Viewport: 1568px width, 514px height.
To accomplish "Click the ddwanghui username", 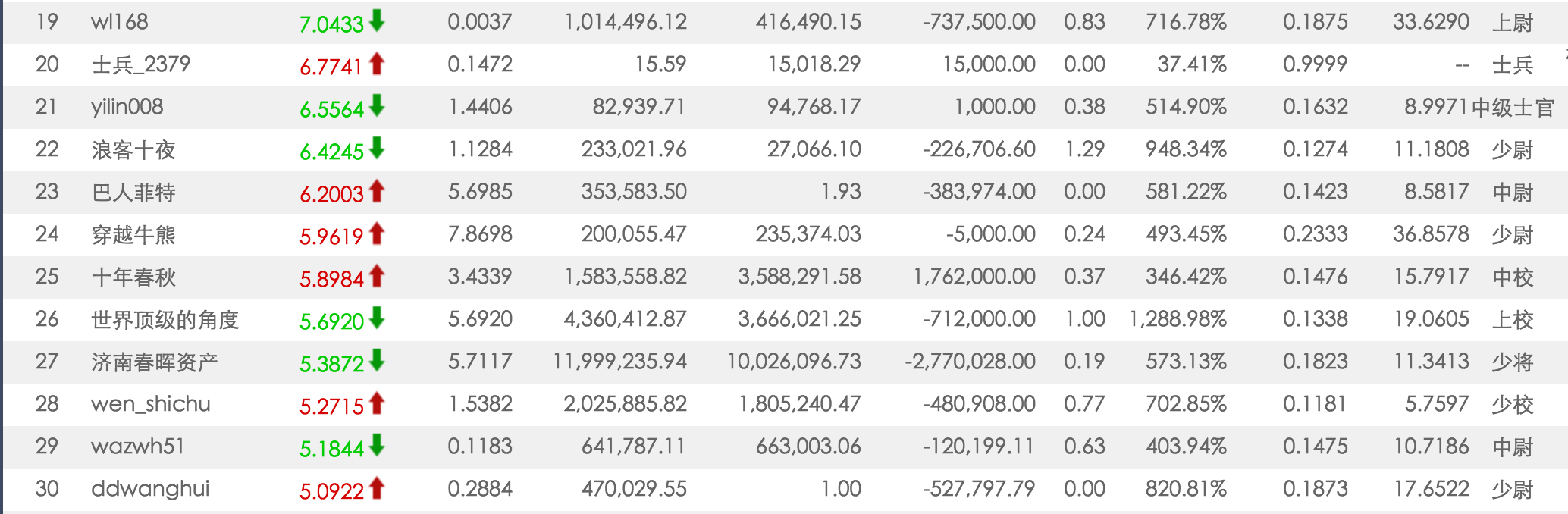I will pos(150,489).
